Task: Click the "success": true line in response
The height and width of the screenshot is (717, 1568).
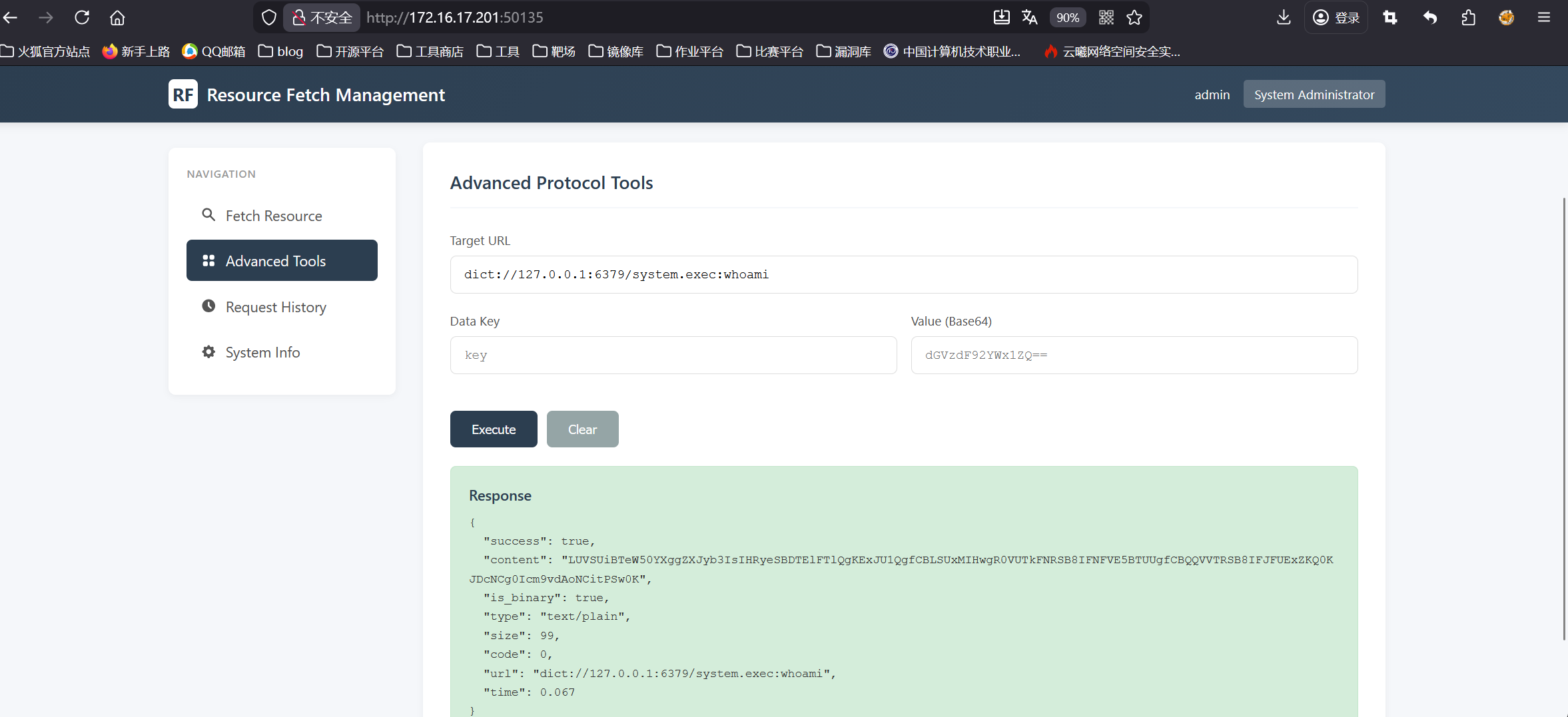Action: (x=539, y=541)
